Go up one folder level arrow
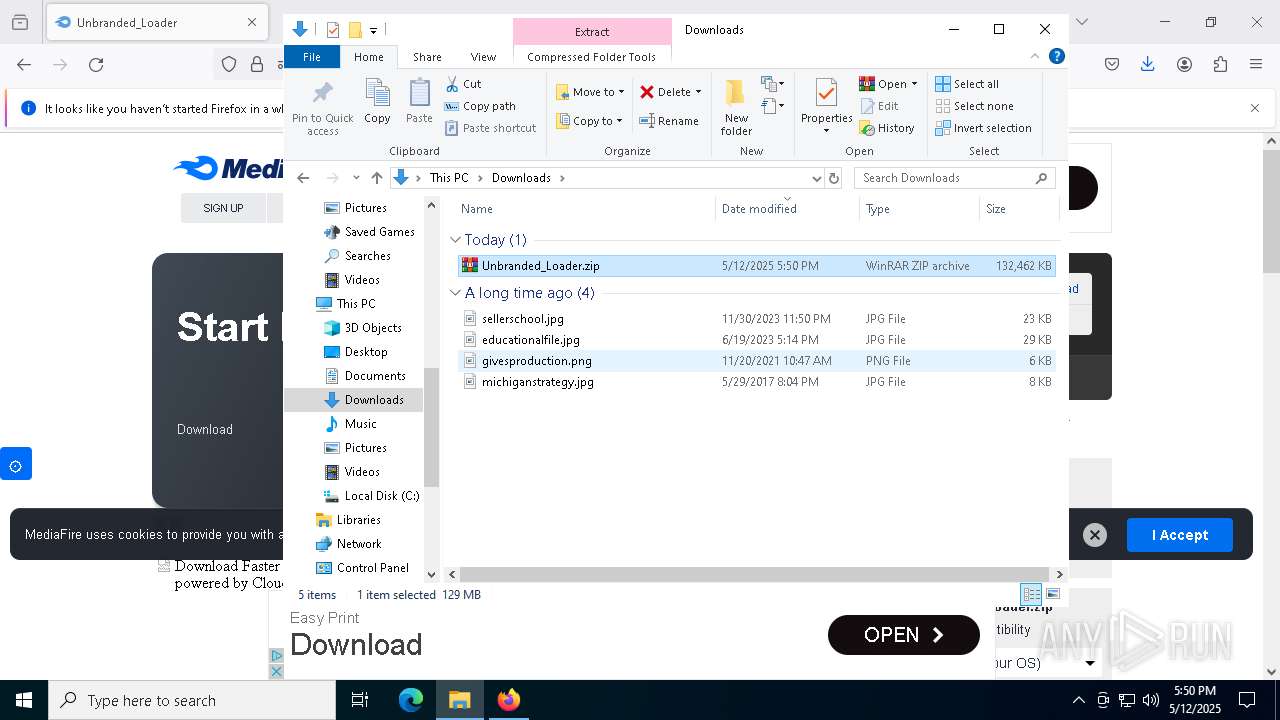 click(377, 178)
